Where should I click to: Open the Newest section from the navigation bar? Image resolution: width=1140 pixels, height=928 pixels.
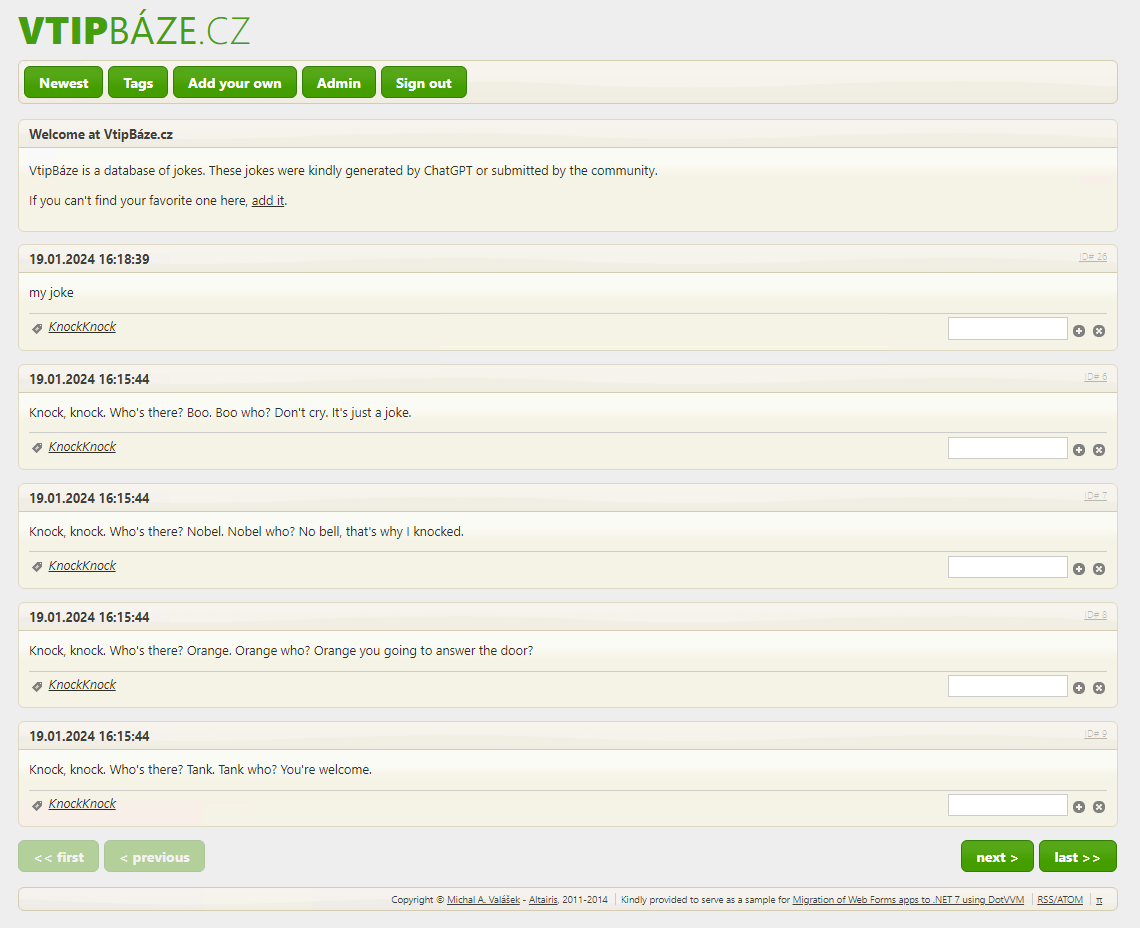(63, 82)
